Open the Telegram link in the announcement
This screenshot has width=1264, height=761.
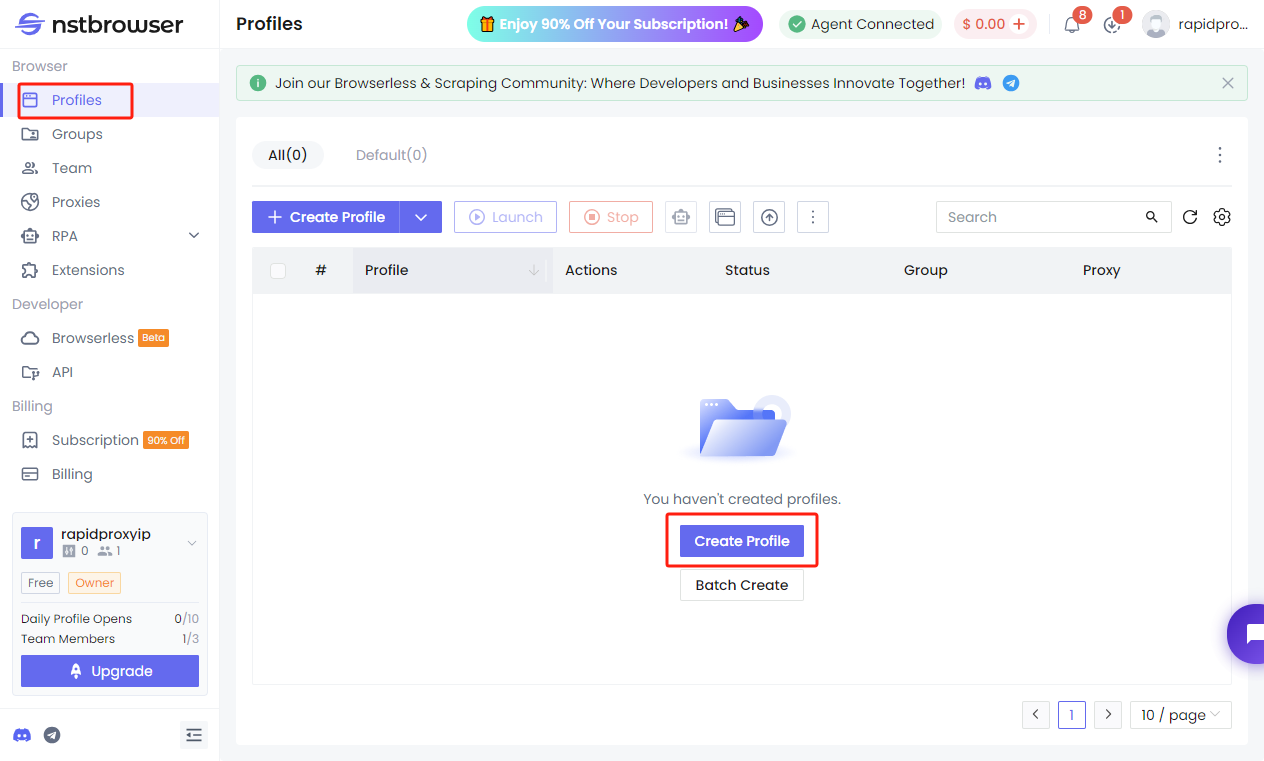1011,84
